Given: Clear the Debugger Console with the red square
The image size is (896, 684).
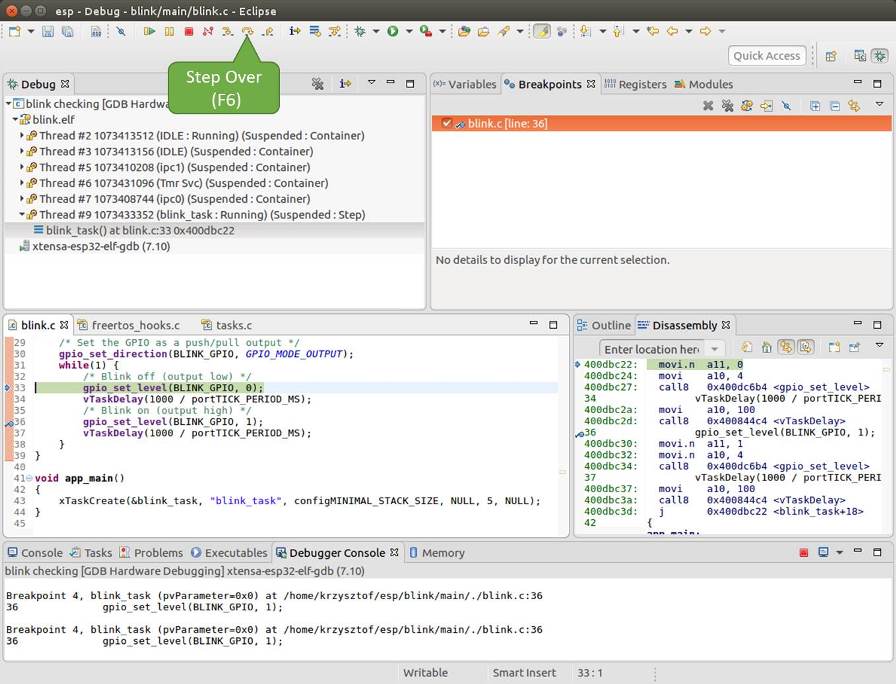Looking at the screenshot, I should pos(803,553).
